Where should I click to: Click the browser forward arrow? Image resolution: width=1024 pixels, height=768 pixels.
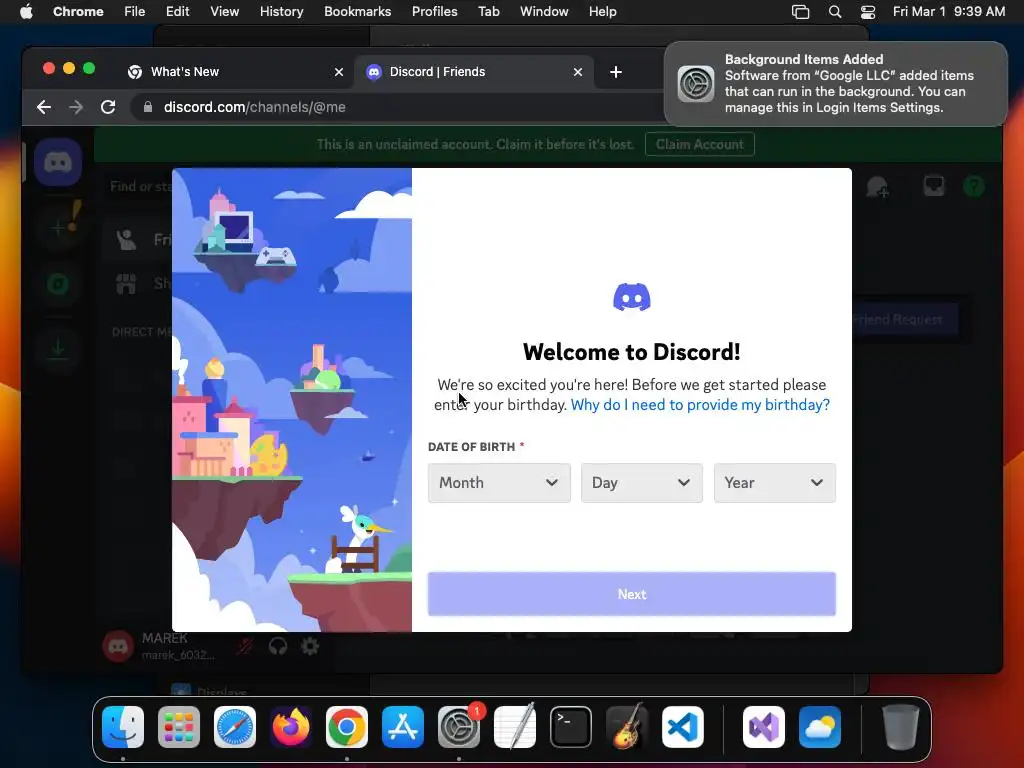[x=76, y=107]
